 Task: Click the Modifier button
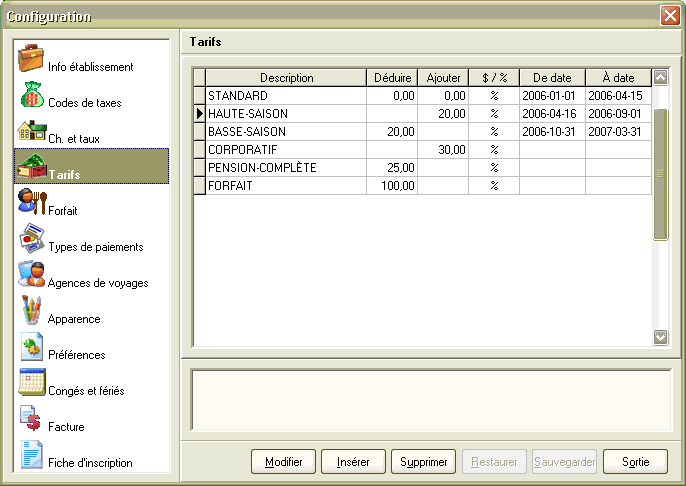pos(283,462)
